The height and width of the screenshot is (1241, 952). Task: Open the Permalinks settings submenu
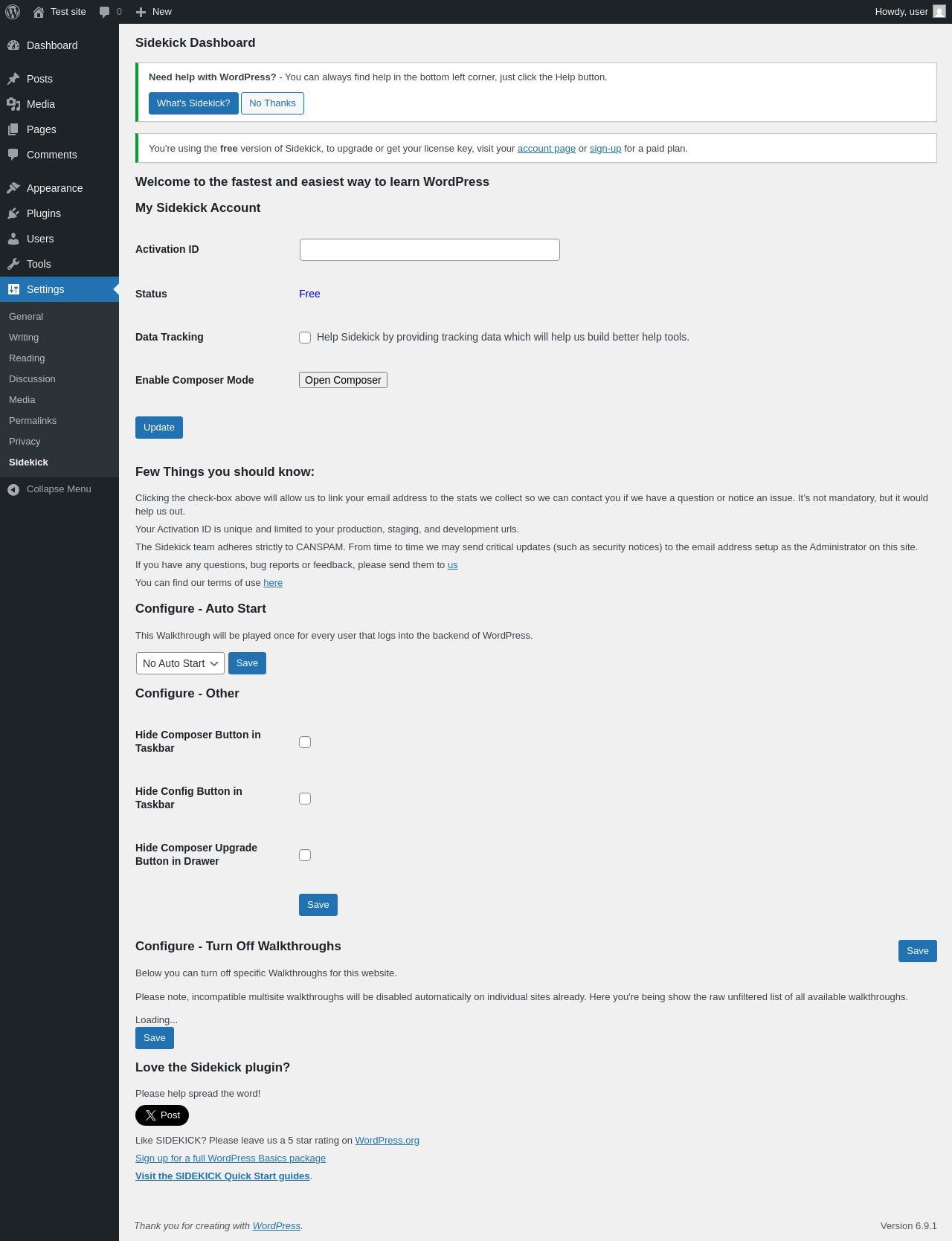pos(33,421)
